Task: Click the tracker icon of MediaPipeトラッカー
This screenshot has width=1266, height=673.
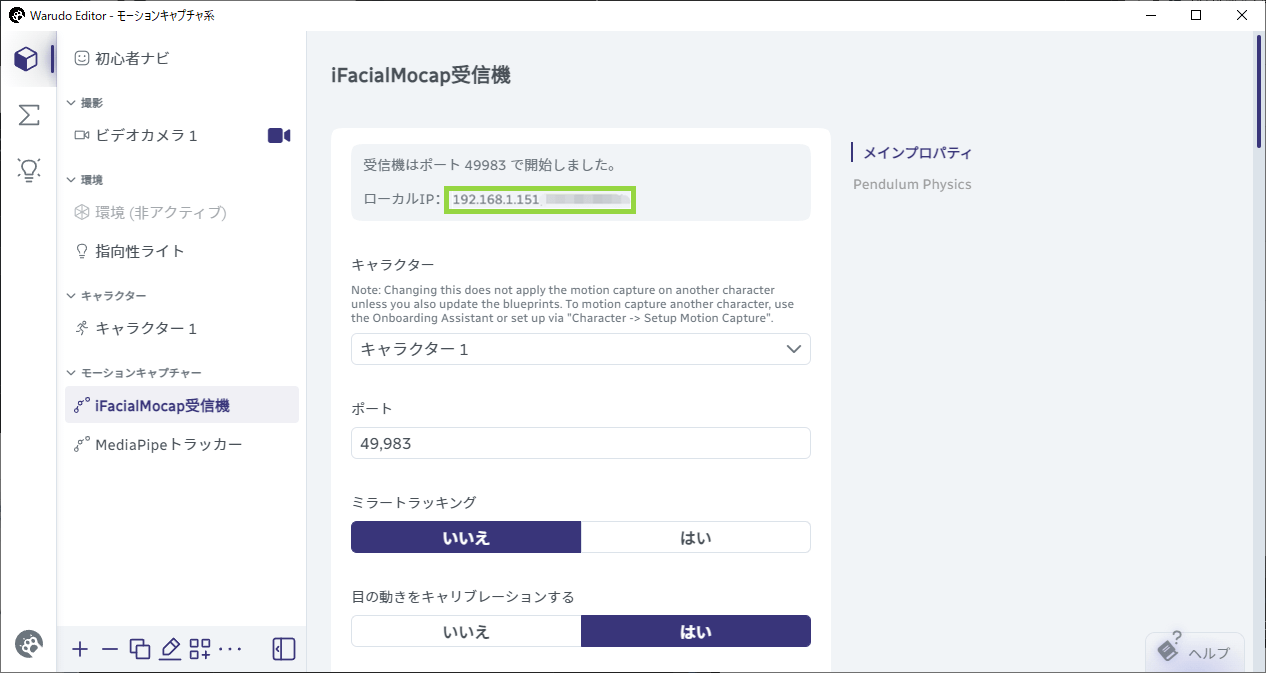Action: (82, 444)
